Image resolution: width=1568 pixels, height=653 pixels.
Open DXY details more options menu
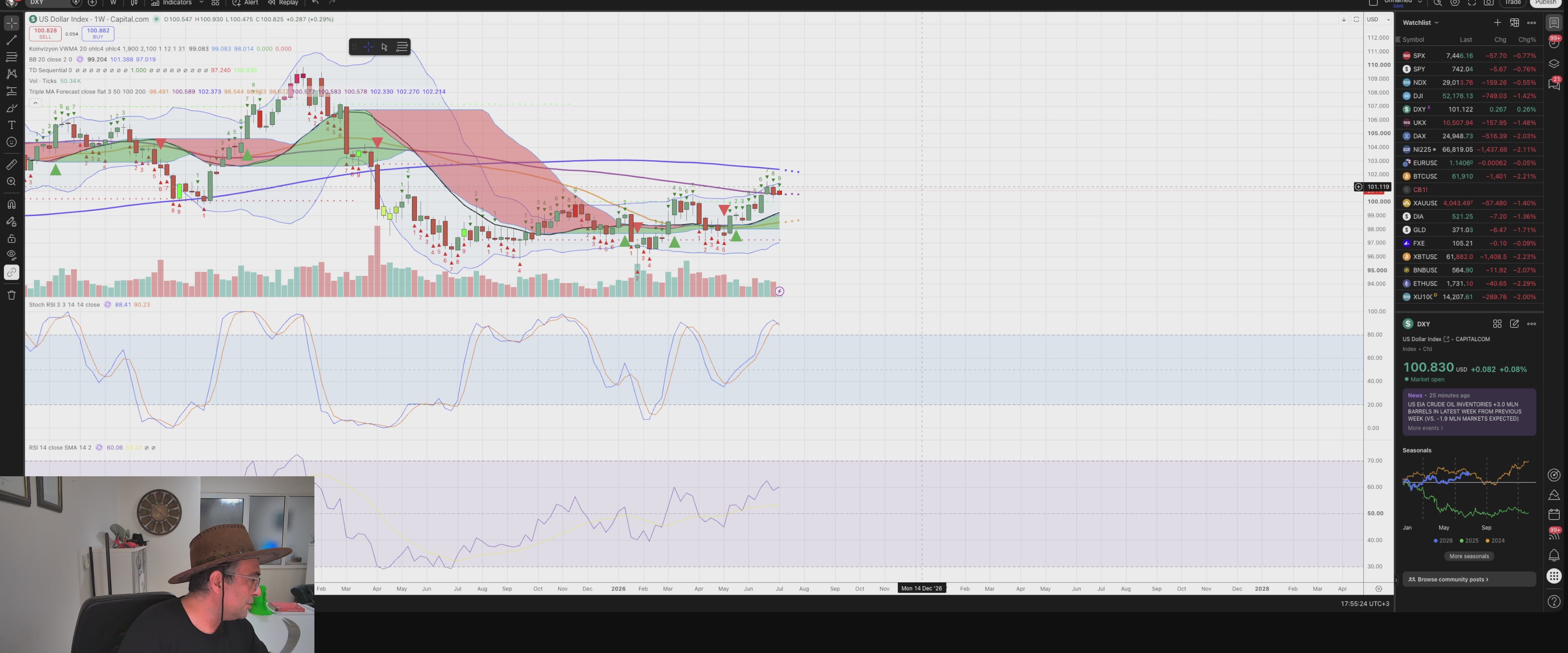1532,324
